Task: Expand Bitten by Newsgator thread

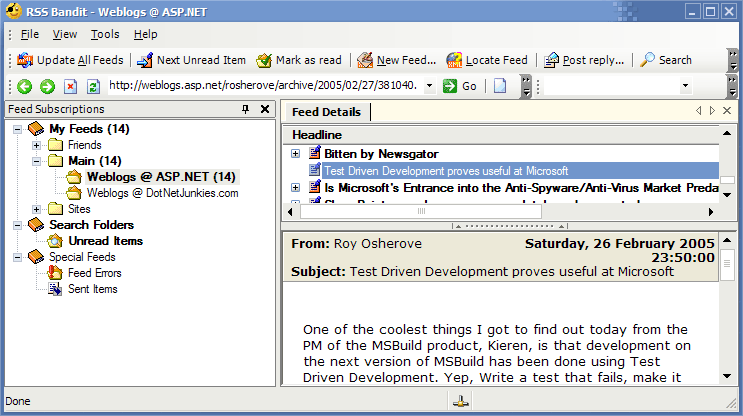Action: (x=295, y=154)
